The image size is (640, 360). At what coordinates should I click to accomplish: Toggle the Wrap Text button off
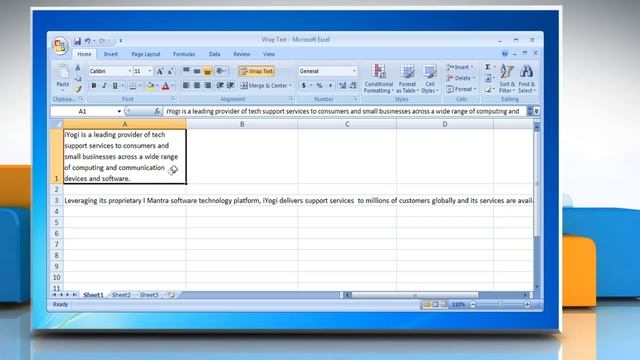tap(257, 71)
